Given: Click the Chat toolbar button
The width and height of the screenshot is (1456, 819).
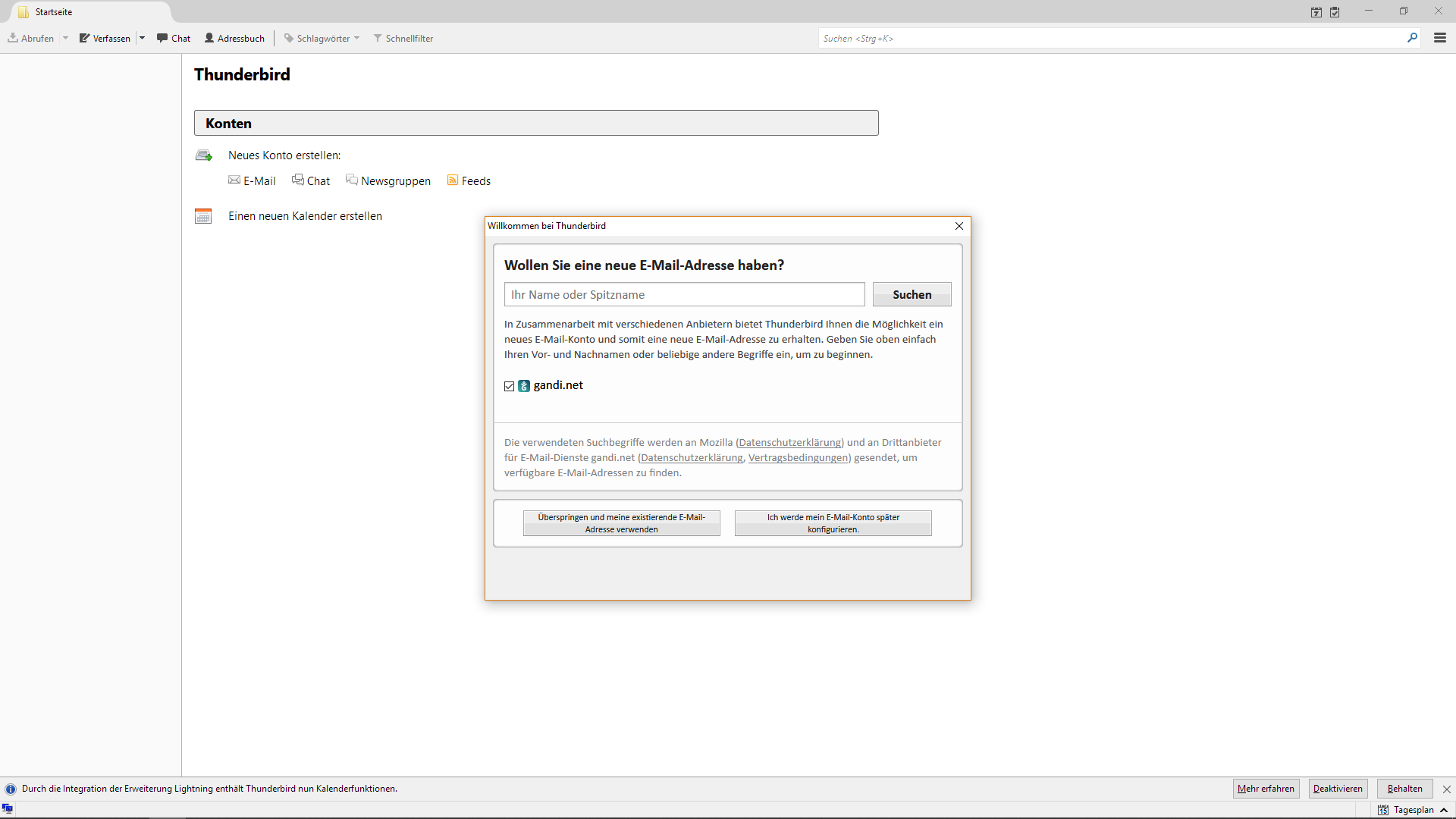Looking at the screenshot, I should (174, 38).
